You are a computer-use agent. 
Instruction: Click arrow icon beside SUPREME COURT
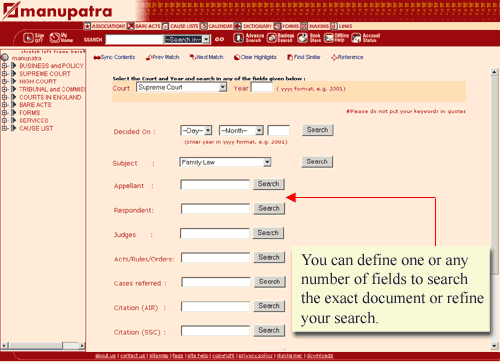coord(14,74)
